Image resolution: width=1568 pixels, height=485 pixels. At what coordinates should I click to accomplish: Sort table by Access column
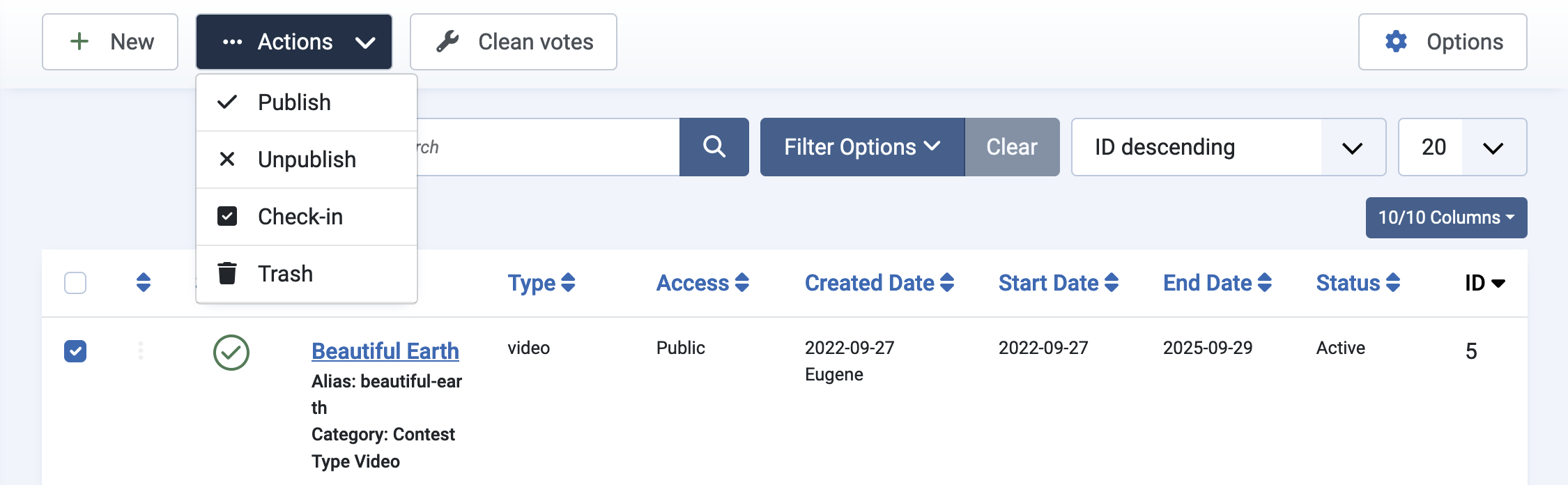(x=702, y=283)
